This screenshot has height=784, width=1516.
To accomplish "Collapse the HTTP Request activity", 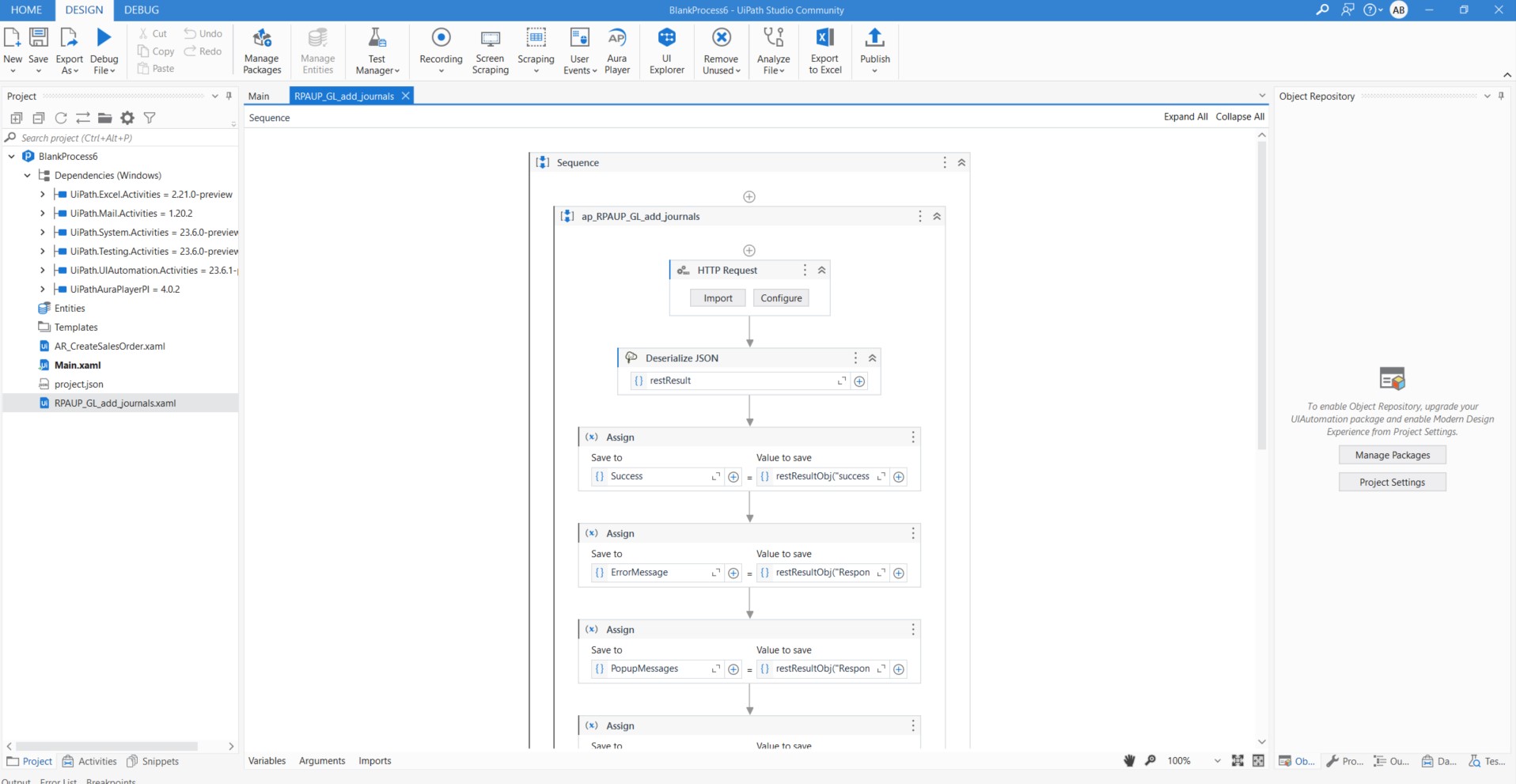I will tap(822, 271).
